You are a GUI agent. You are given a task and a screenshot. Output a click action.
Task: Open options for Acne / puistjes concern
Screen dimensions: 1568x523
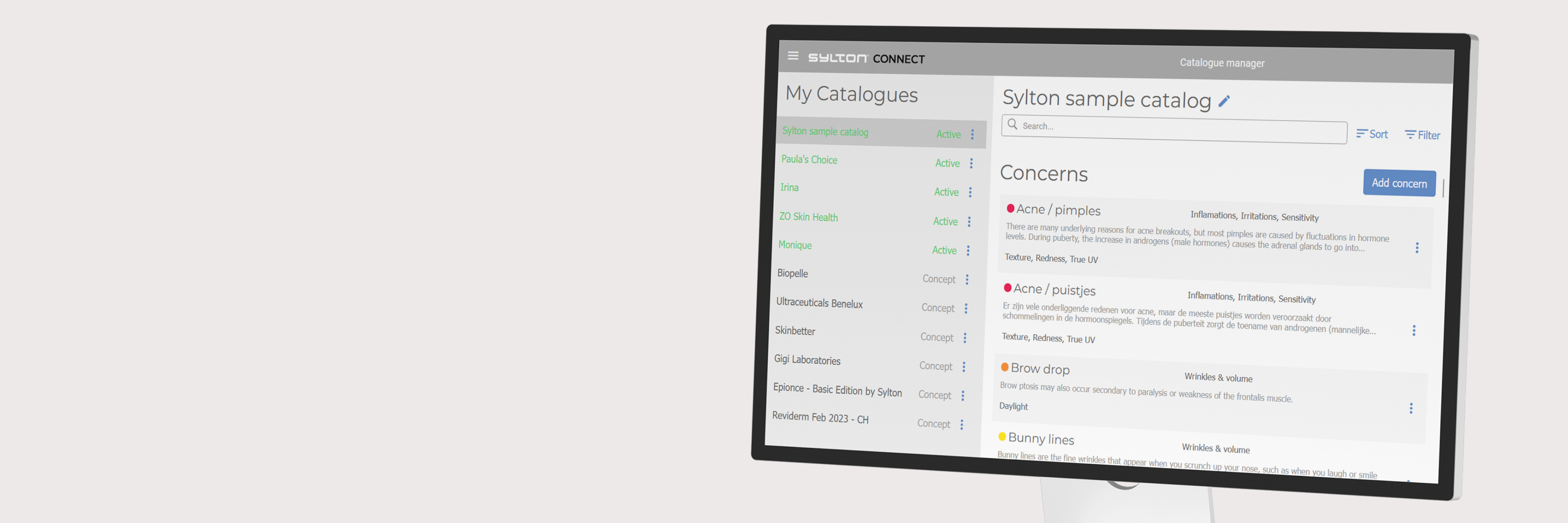pyautogui.click(x=1414, y=330)
